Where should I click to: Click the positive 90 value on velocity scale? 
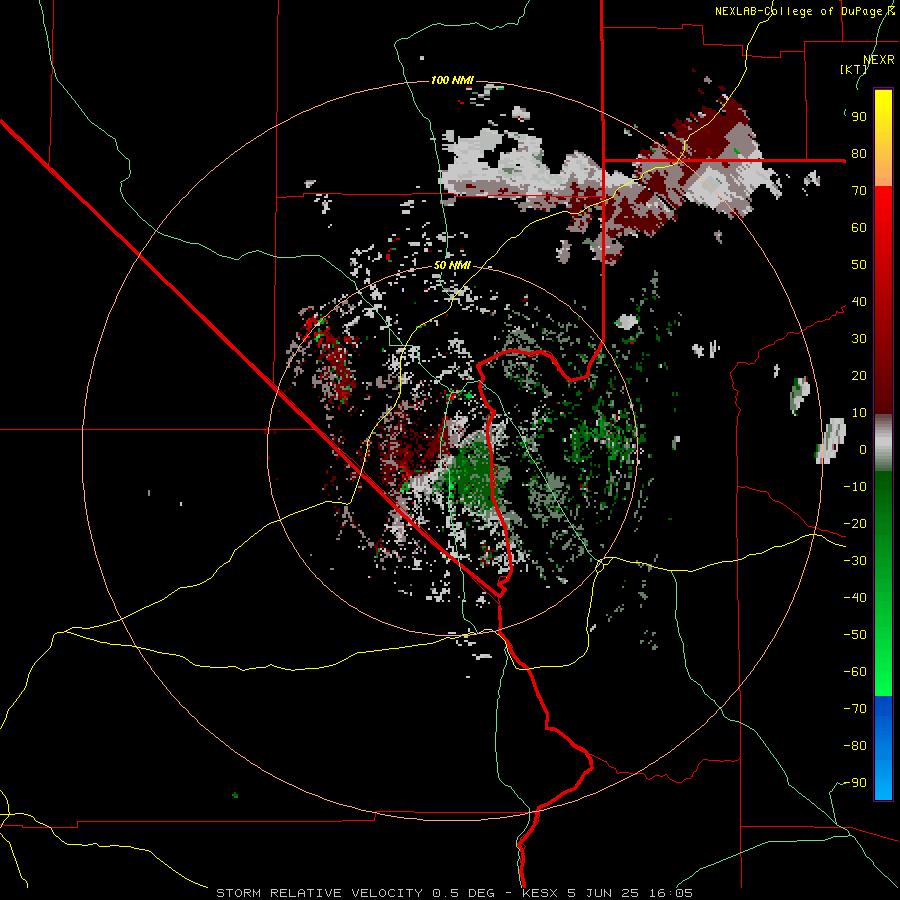click(x=859, y=117)
